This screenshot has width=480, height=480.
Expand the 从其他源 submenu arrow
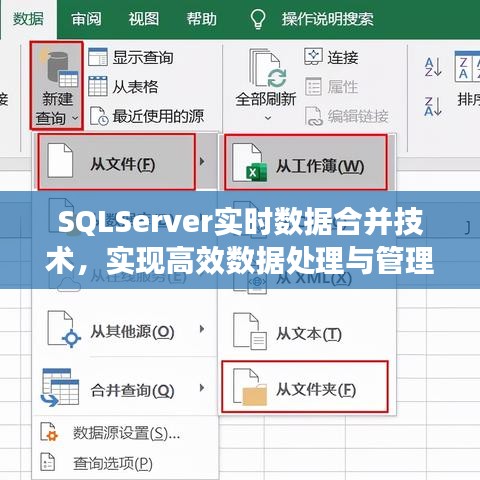click(202, 329)
